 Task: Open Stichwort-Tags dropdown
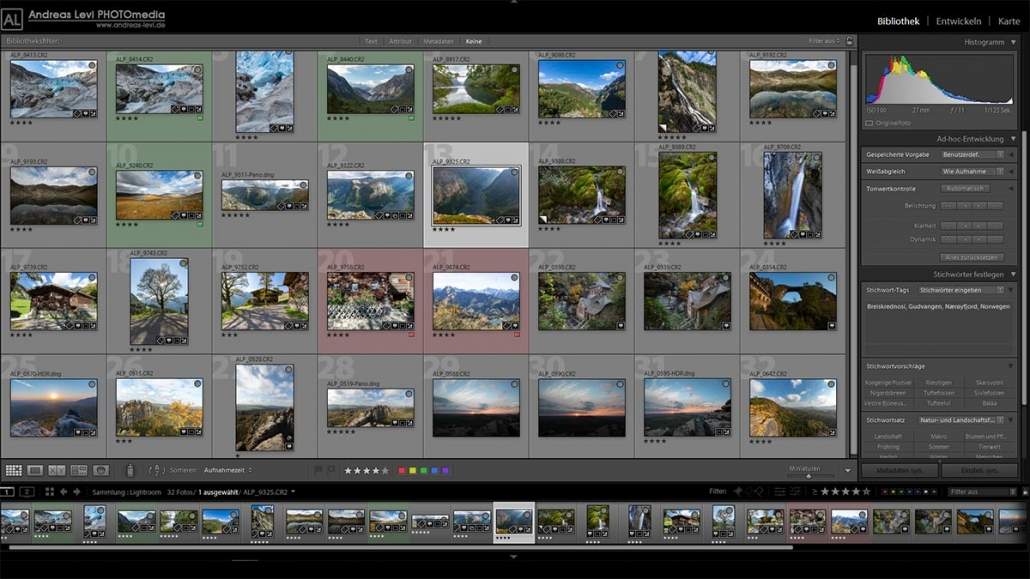[961, 290]
